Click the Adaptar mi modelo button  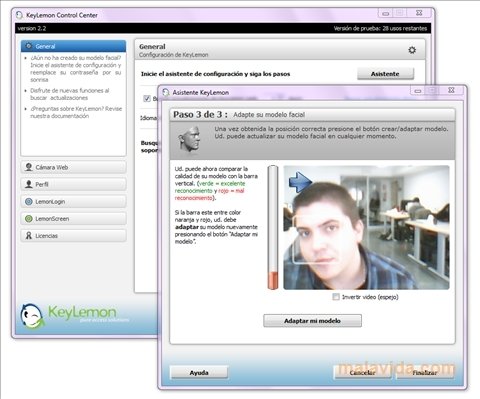[x=312, y=321]
